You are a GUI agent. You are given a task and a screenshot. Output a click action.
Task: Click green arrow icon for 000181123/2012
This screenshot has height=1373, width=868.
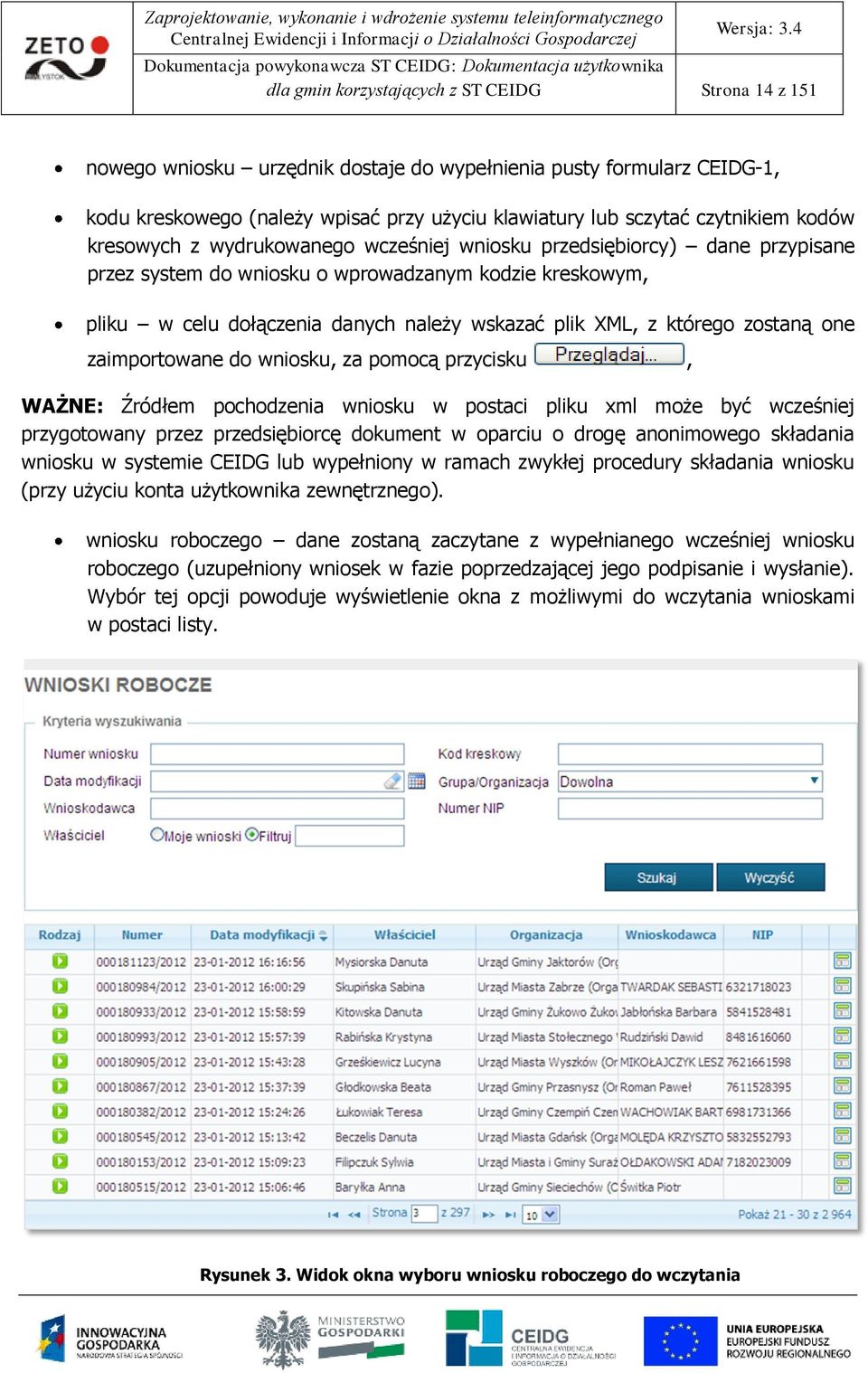(x=60, y=961)
